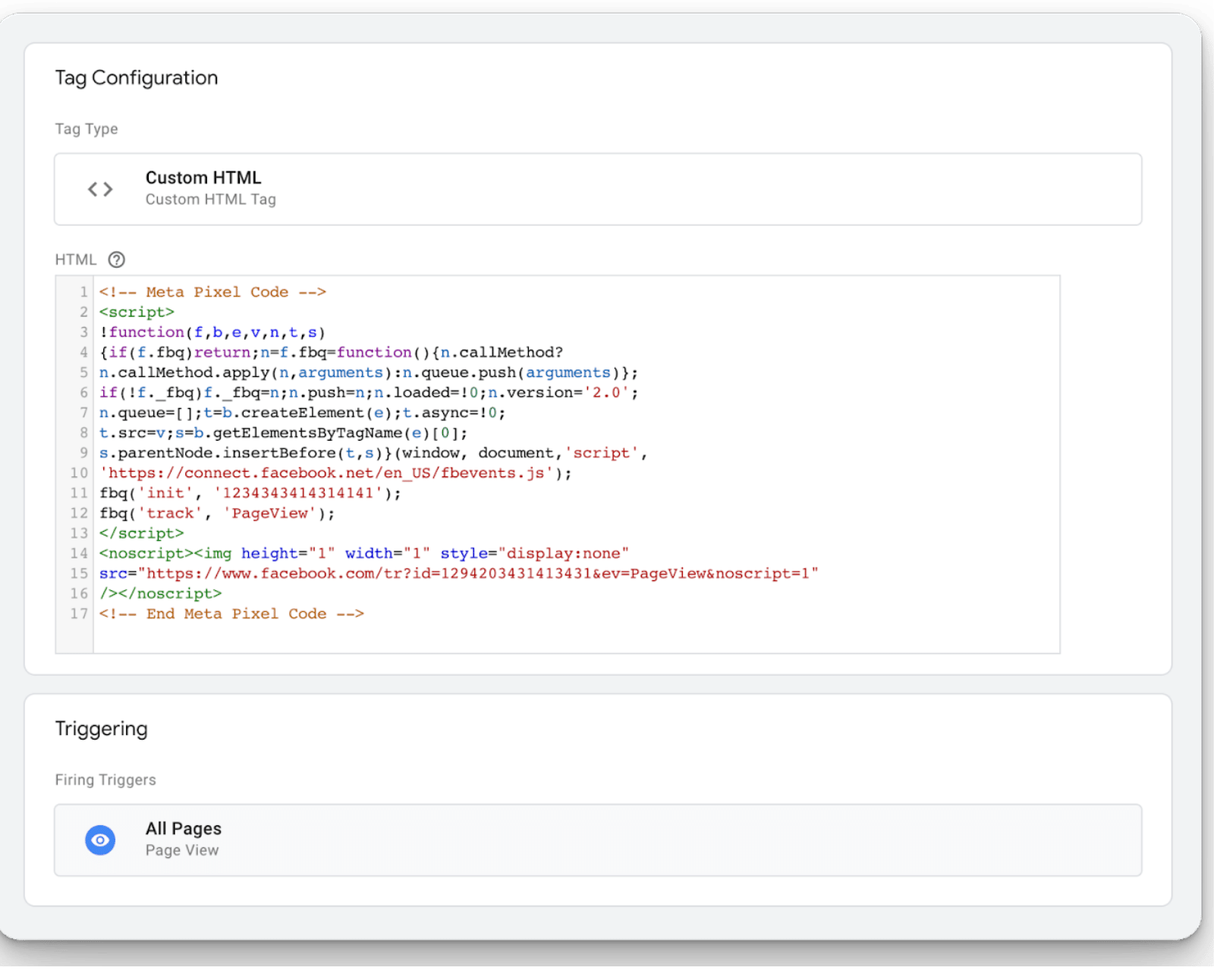Image resolution: width=1214 pixels, height=980 pixels.
Task: Click the s.parentNode.insertBefore line
Action: [x=373, y=453]
